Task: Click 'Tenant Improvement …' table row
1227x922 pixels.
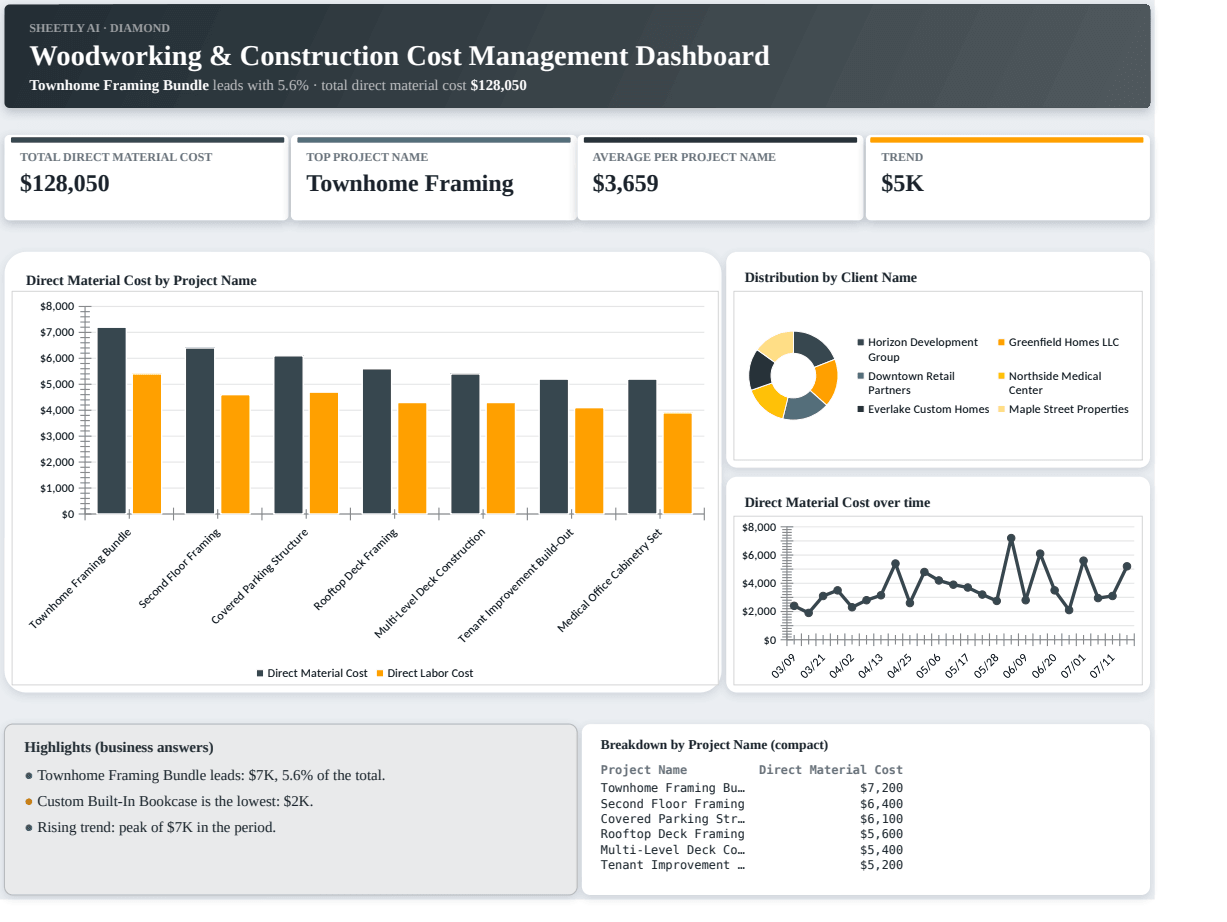Action: pos(752,865)
